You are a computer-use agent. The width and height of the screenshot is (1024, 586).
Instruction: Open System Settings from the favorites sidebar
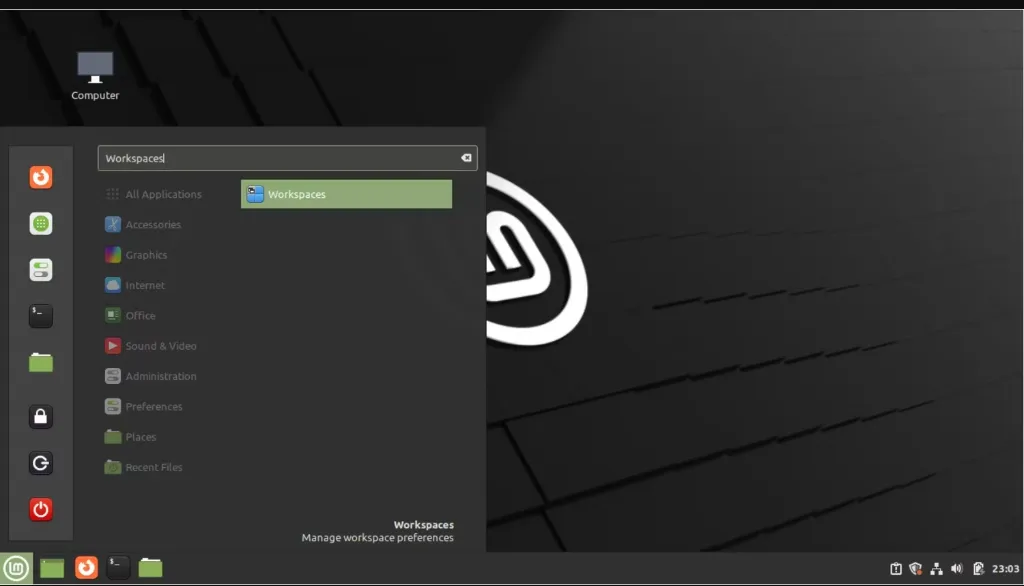coord(40,270)
